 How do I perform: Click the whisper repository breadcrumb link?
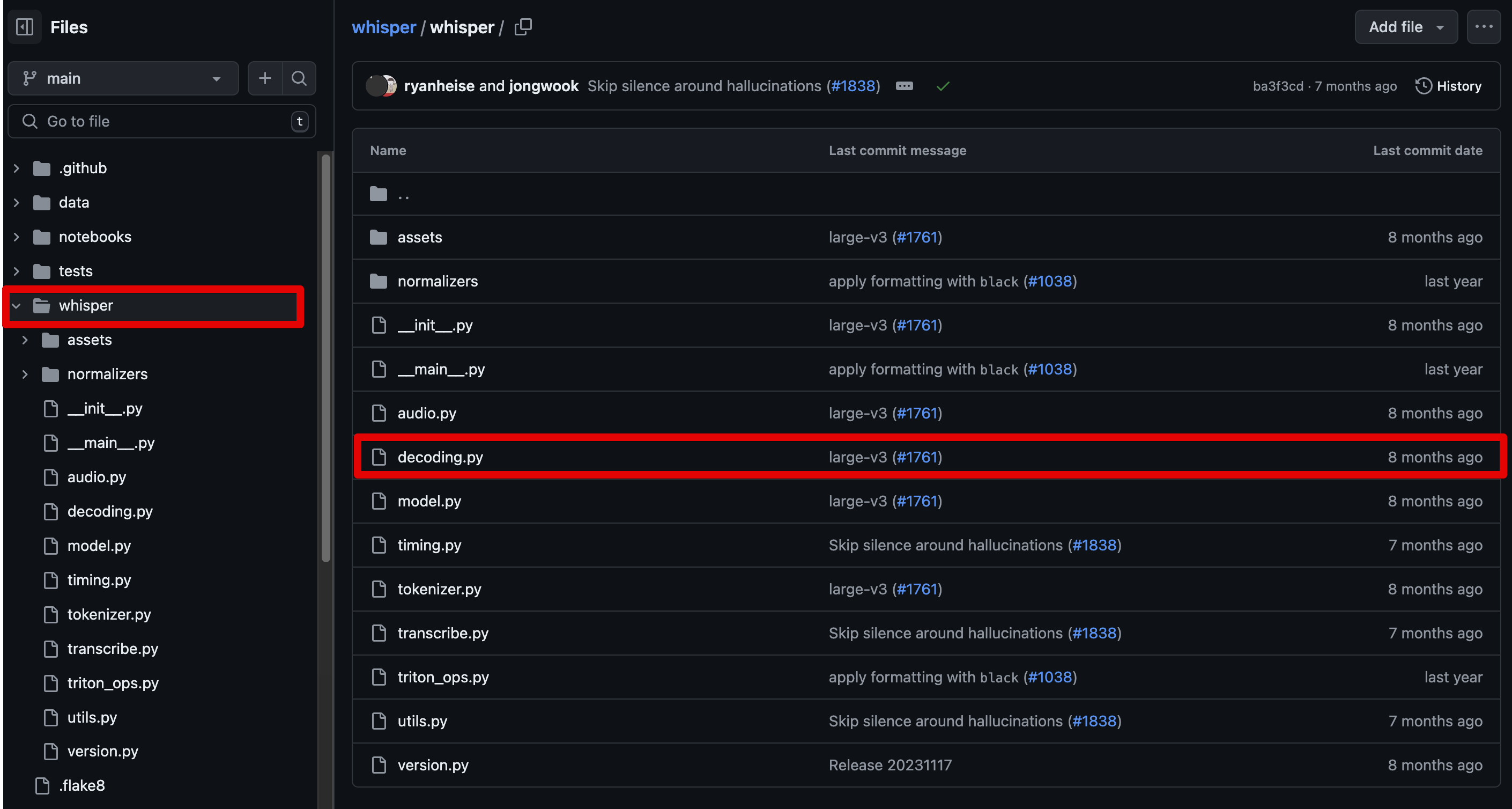coord(383,27)
